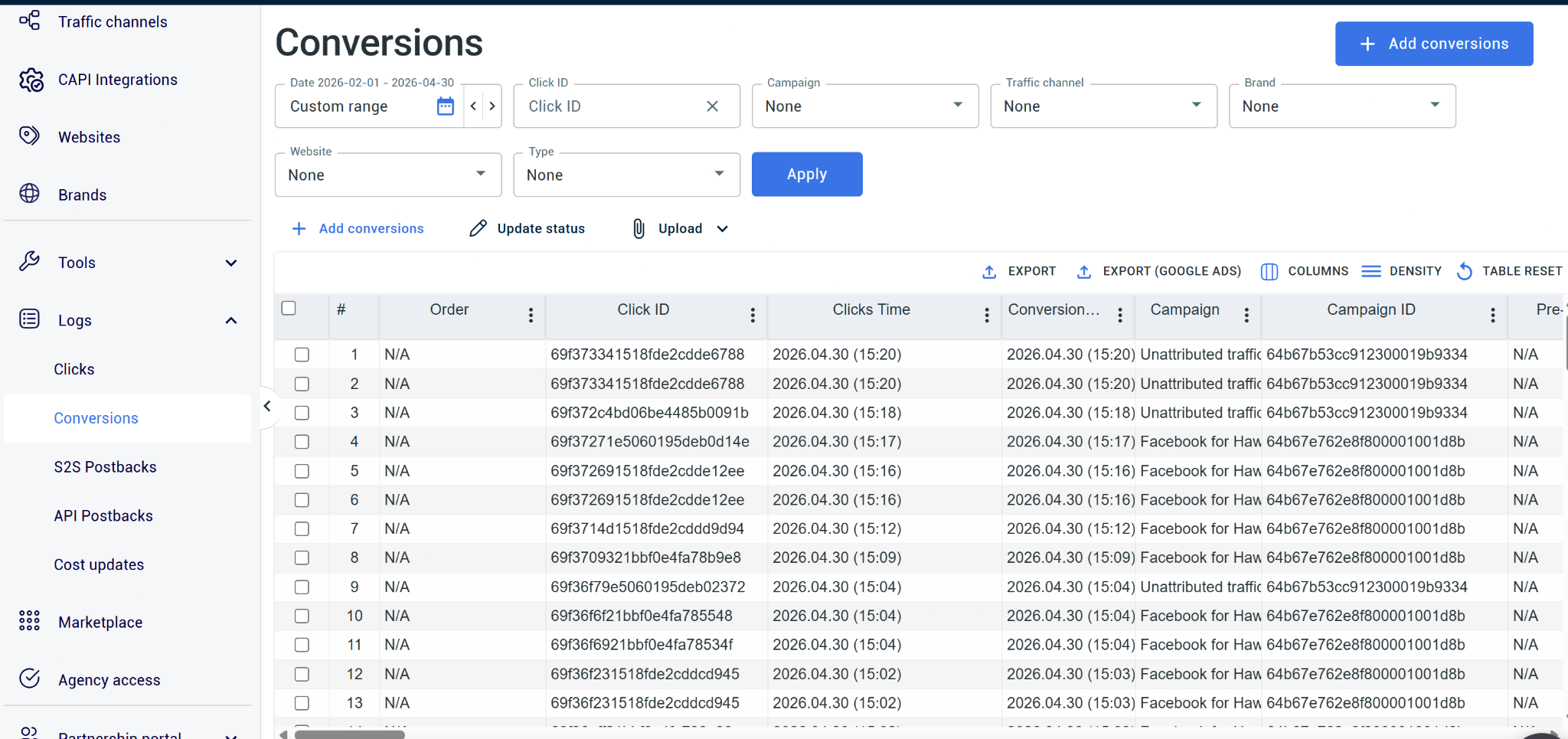
Task: Click the Logs list icon
Action: 30,319
